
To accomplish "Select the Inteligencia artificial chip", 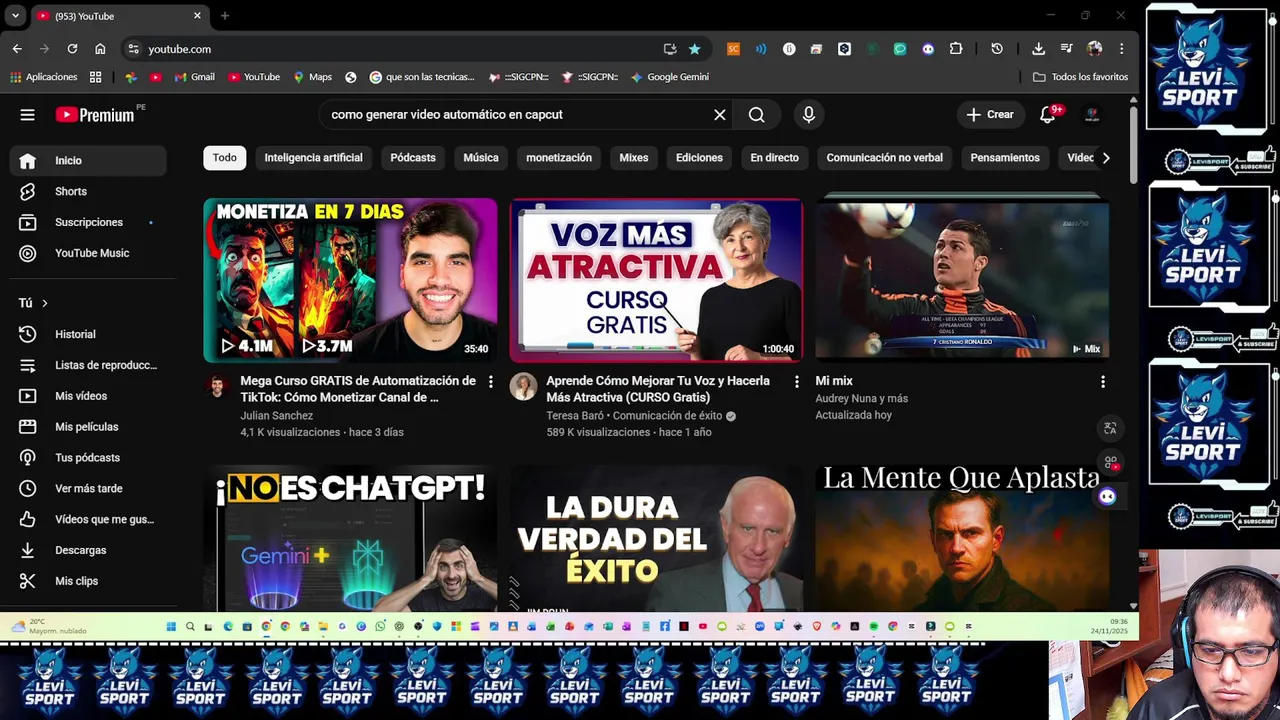I will (x=313, y=158).
